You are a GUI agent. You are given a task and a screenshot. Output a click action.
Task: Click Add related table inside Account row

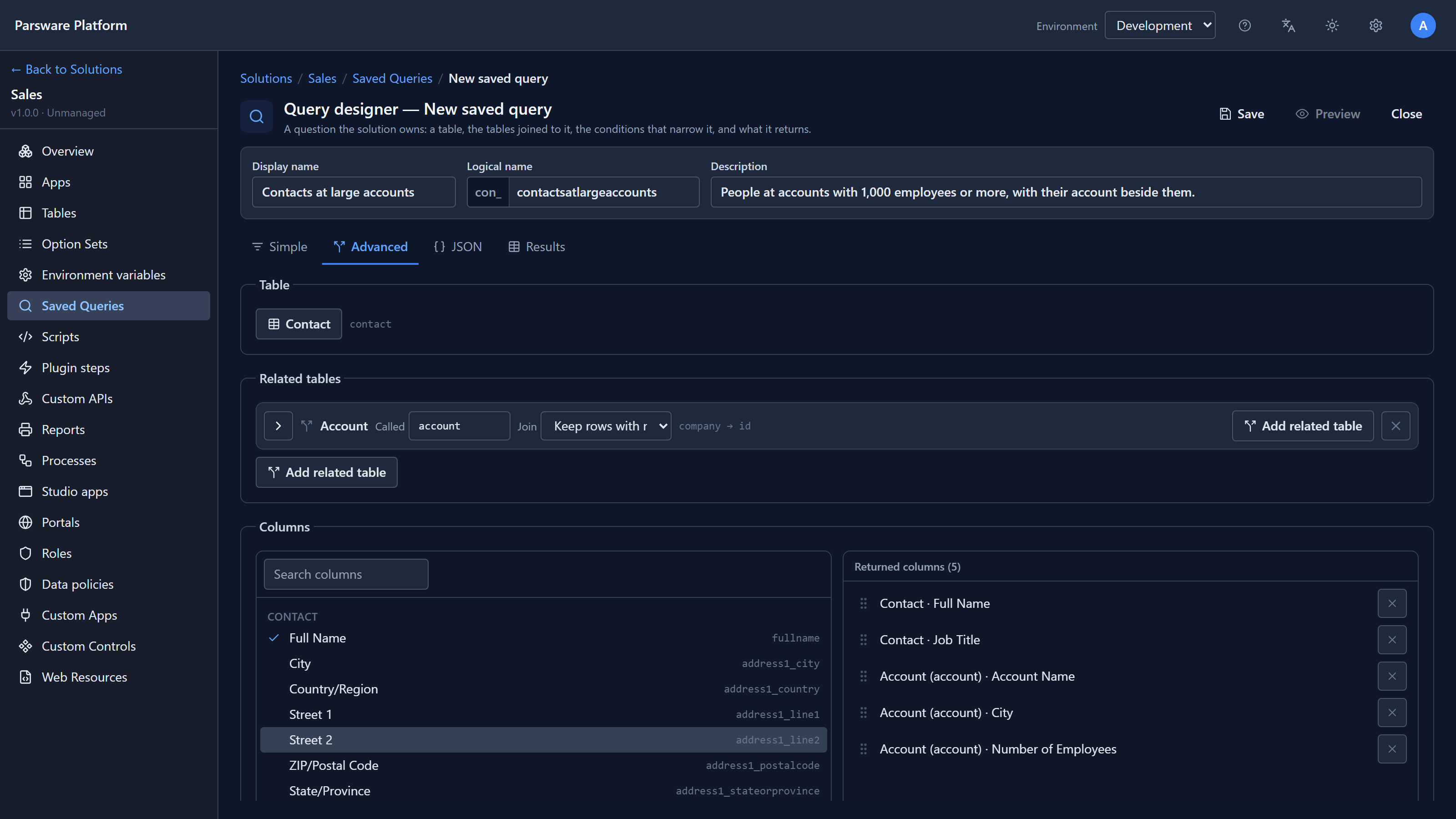(x=1303, y=426)
